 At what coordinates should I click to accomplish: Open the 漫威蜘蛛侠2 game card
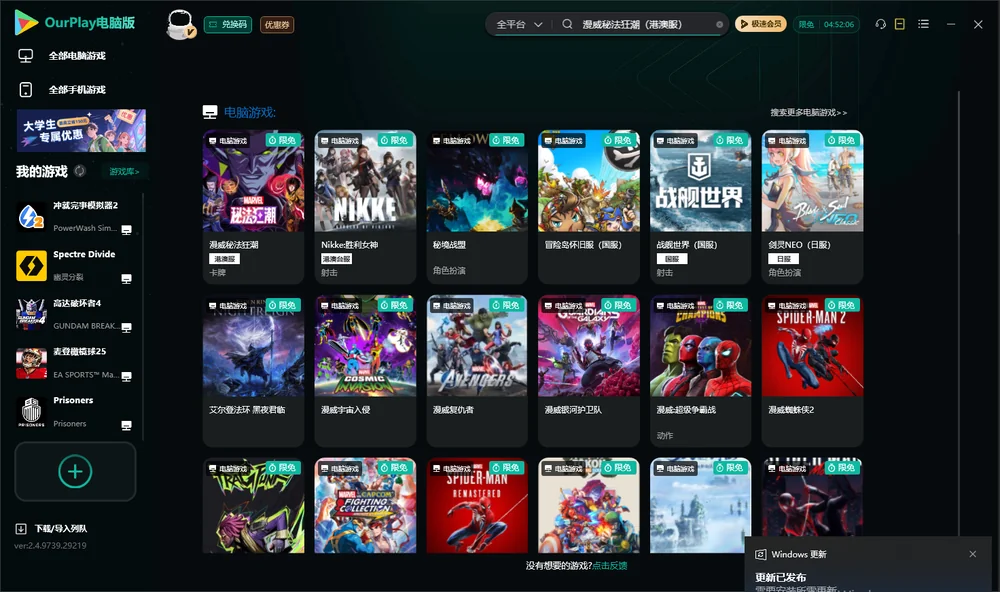point(812,371)
